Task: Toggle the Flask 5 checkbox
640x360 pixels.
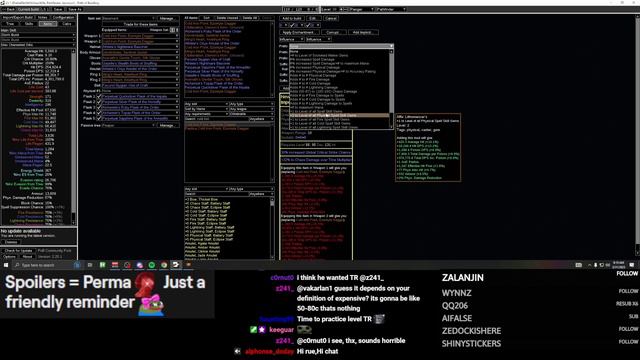Action: [99, 118]
